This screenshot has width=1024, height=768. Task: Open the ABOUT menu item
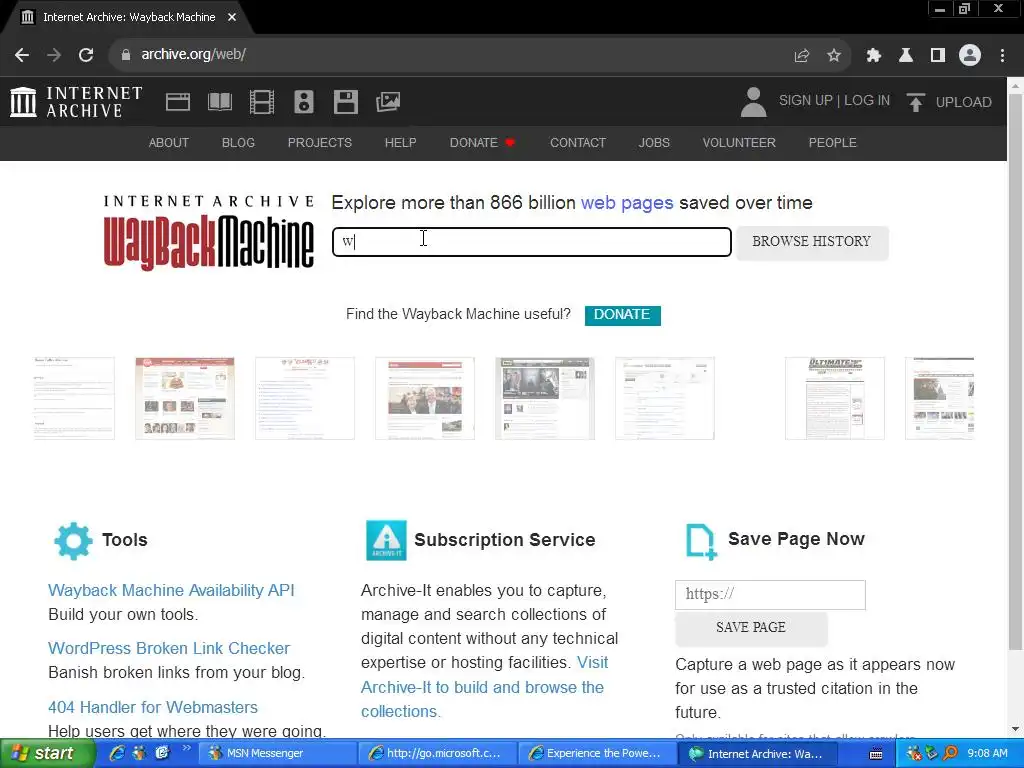point(168,142)
